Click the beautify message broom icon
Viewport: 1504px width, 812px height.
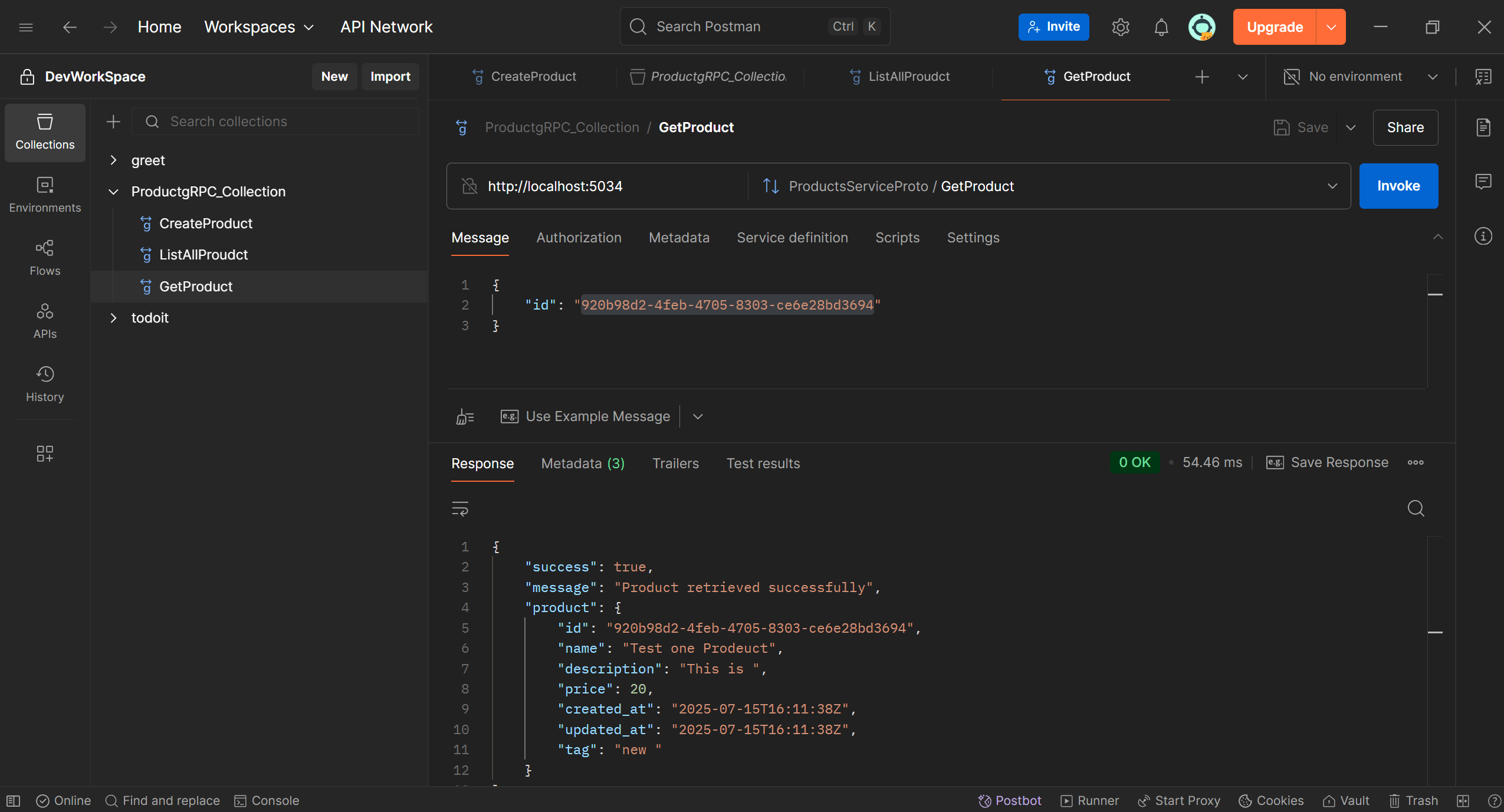click(x=465, y=417)
